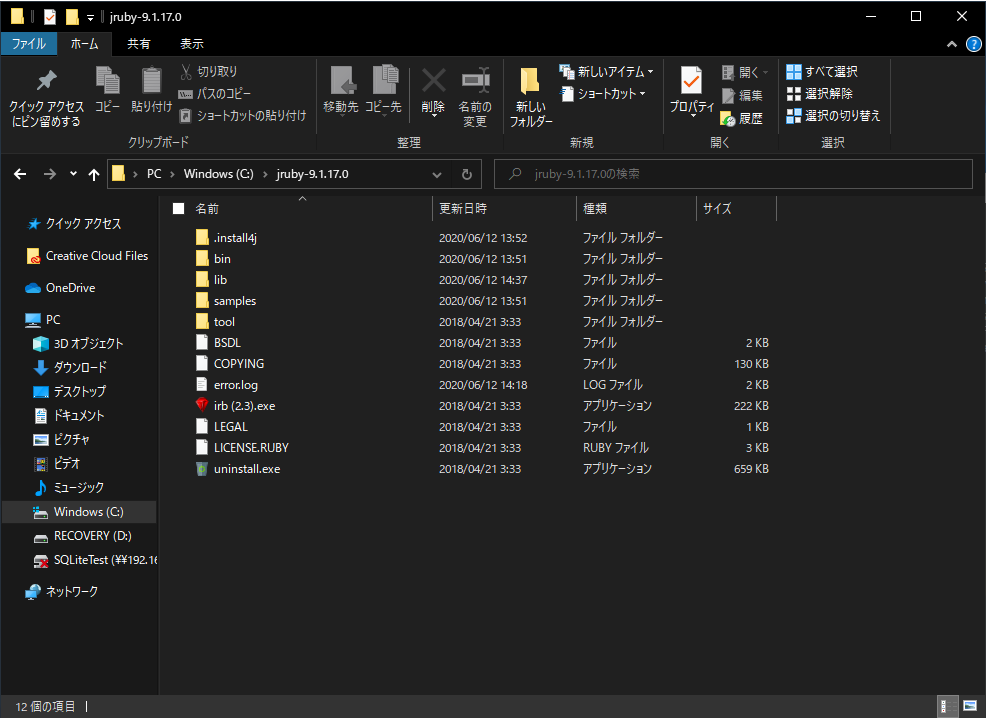Click PC in address breadcrumb
986x718 pixels.
[154, 174]
